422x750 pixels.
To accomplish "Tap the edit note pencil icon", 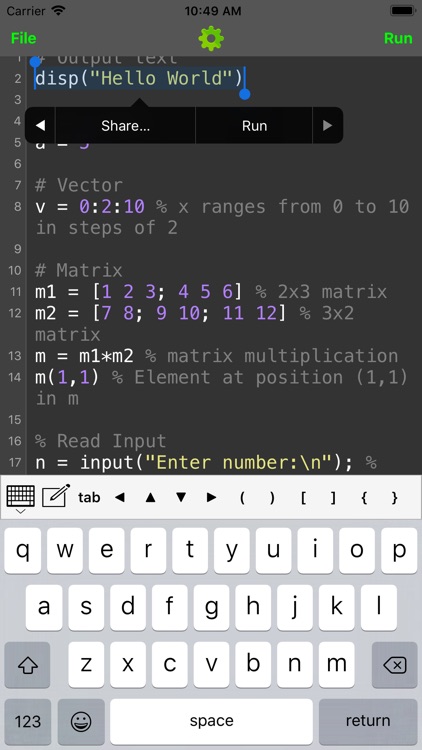I will point(56,496).
